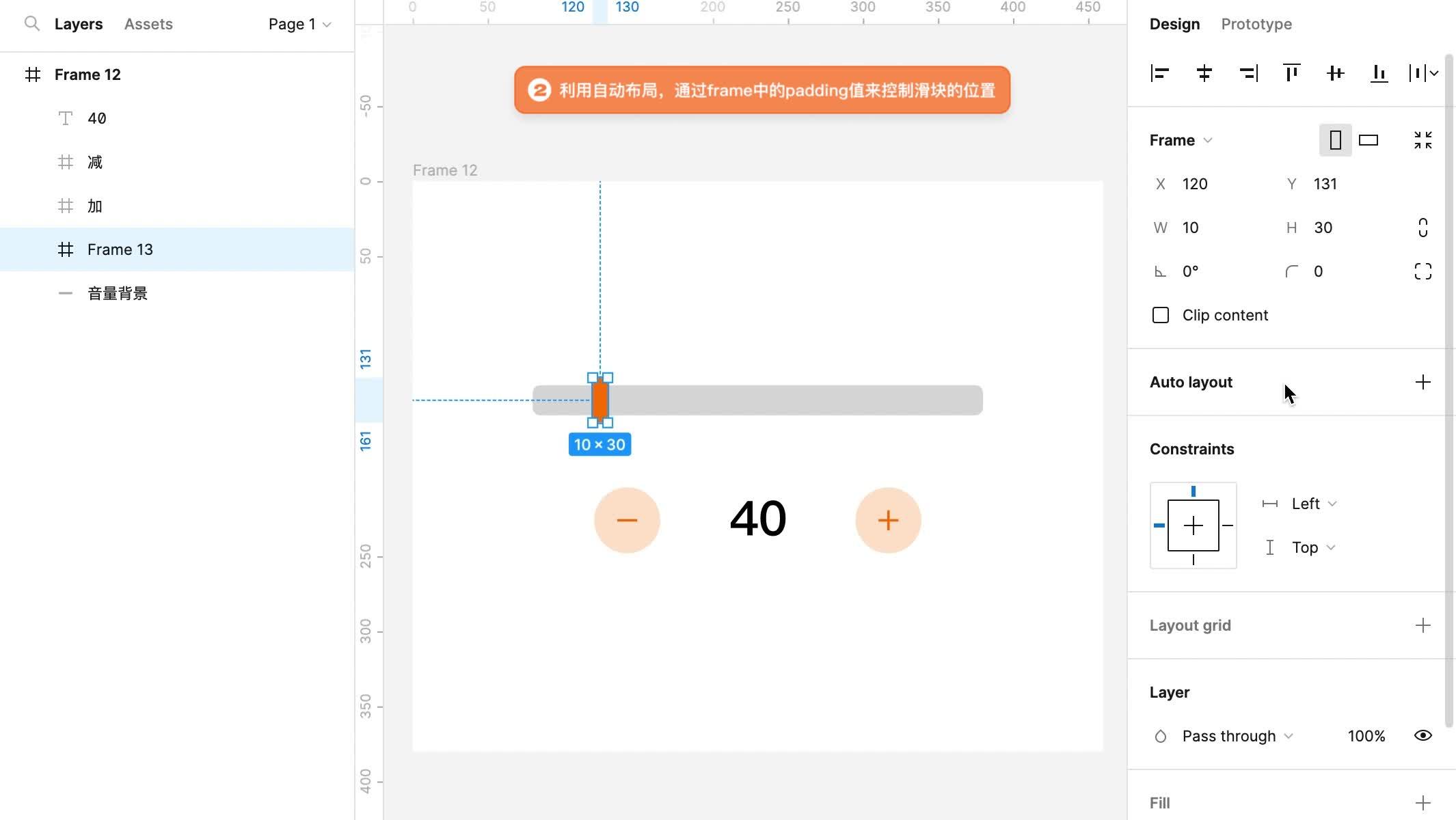
Task: Select the 音量背景 layer
Action: pos(118,293)
